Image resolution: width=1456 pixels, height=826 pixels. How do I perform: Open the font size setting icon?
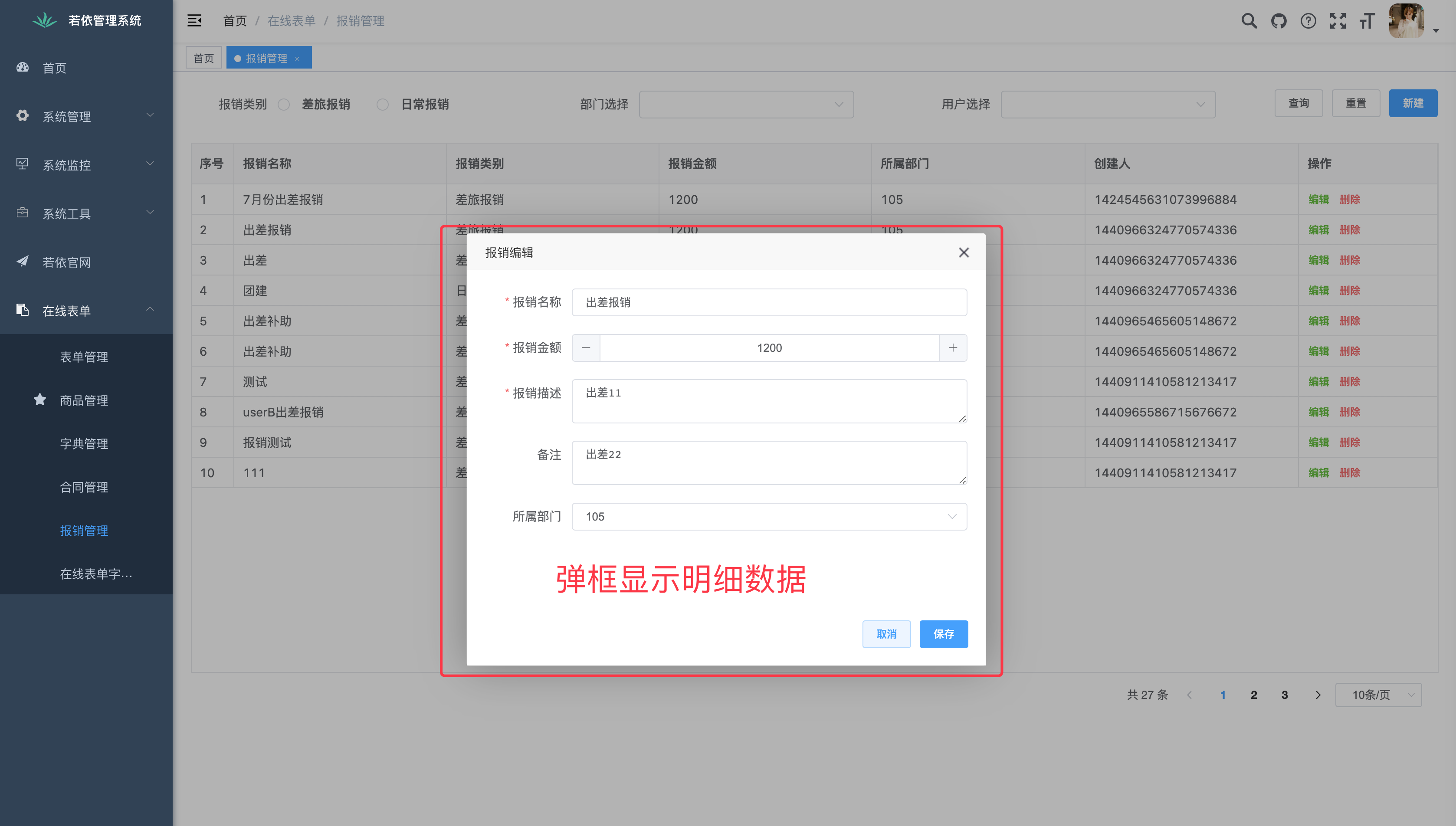(x=1367, y=21)
